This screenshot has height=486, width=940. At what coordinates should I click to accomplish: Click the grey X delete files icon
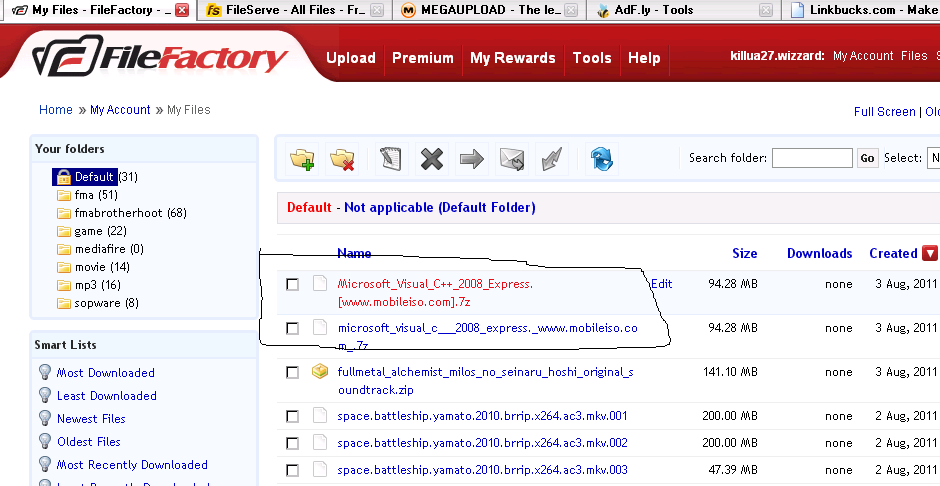pyautogui.click(x=432, y=159)
